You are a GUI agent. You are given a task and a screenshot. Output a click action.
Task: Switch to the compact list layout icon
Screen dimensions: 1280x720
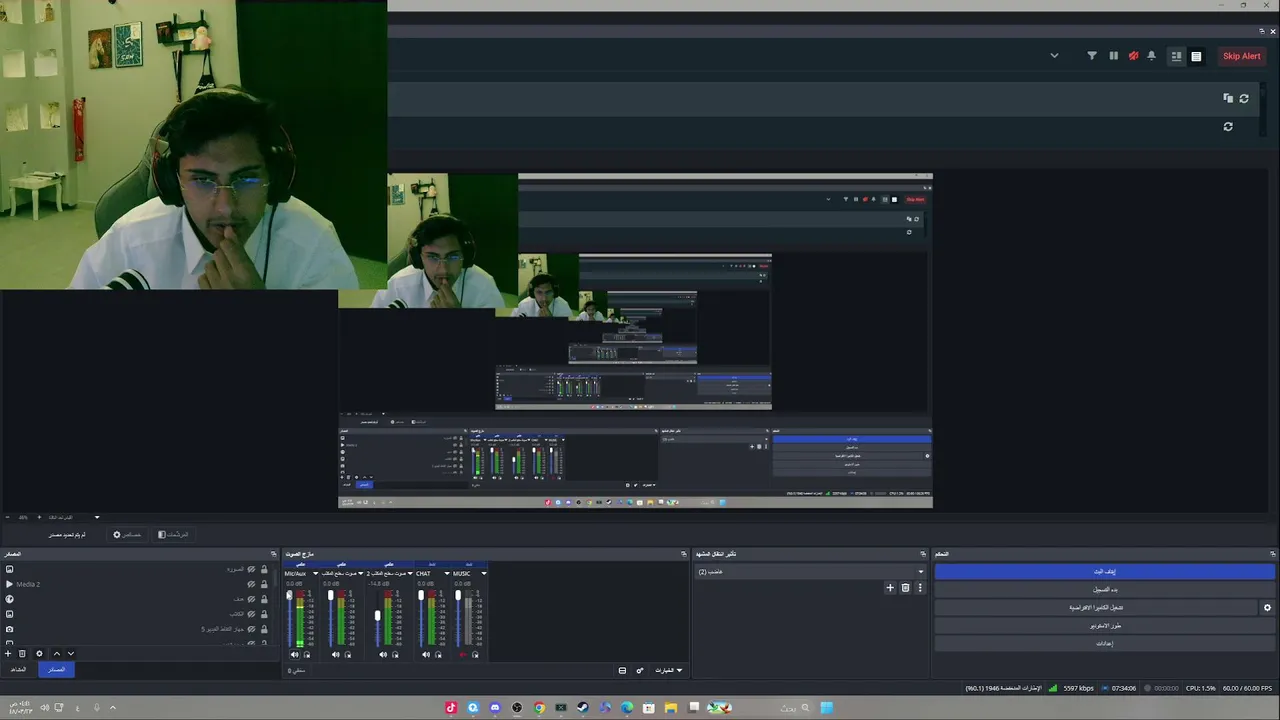[1196, 56]
